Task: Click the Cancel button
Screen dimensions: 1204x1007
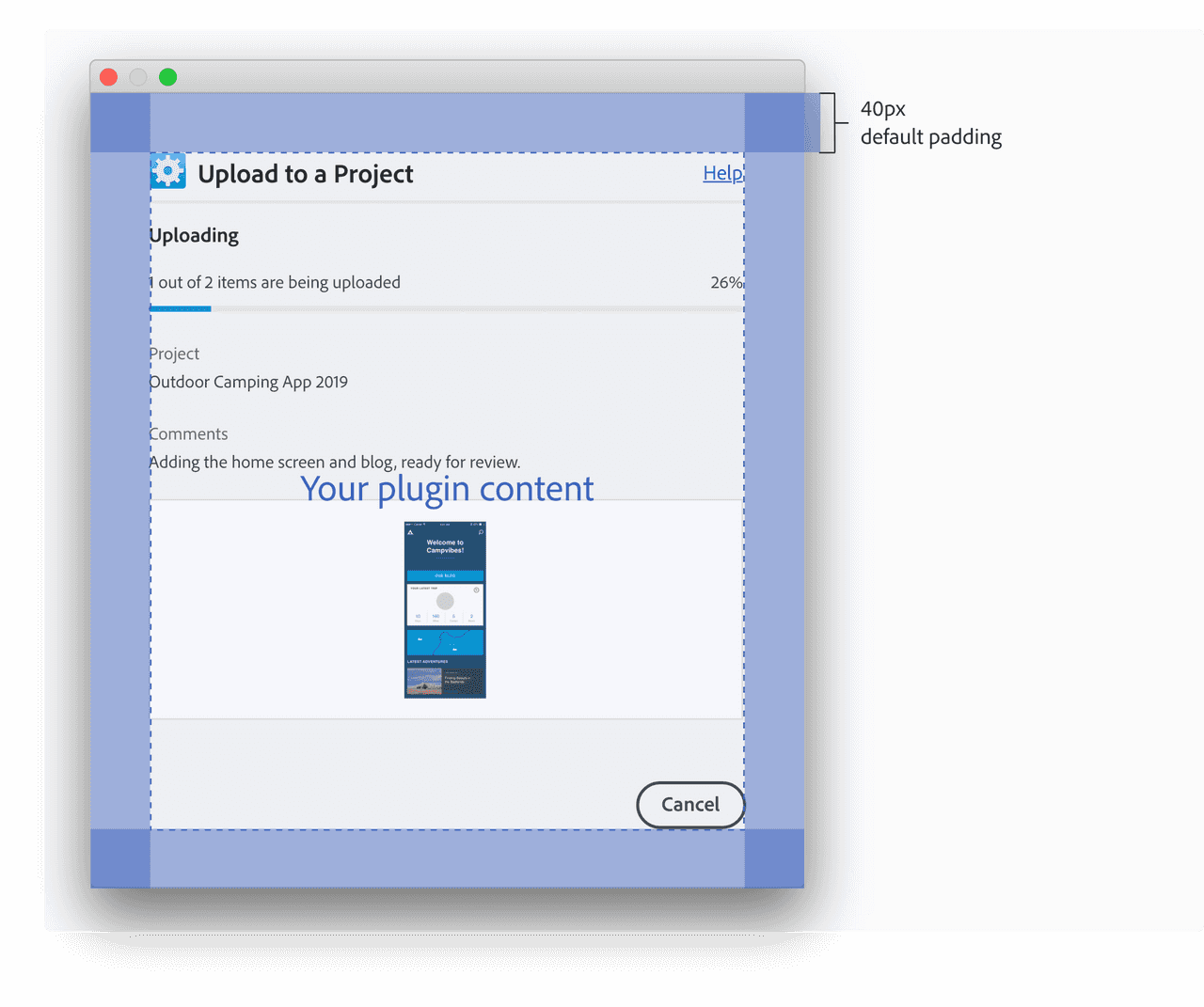Action: pyautogui.click(x=690, y=805)
